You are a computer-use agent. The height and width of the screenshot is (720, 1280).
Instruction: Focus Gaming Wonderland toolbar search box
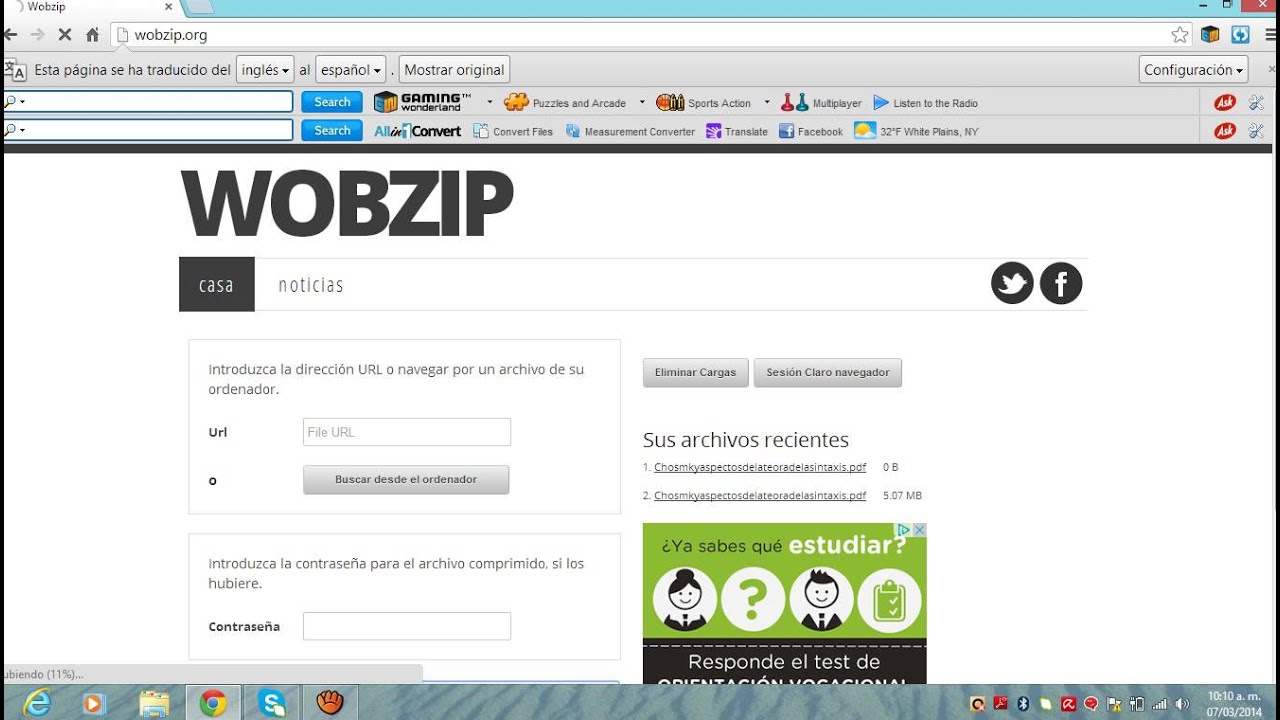click(148, 102)
